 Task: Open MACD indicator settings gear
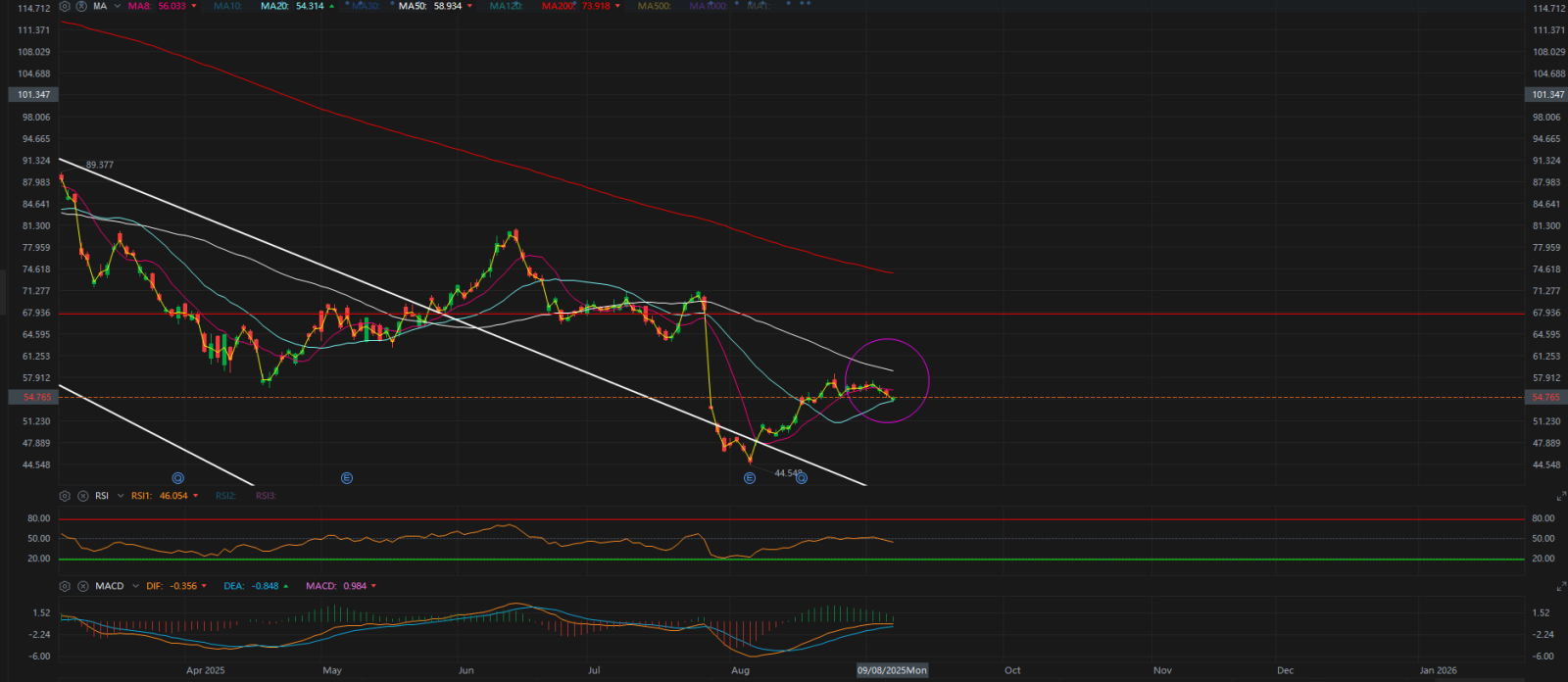click(65, 586)
